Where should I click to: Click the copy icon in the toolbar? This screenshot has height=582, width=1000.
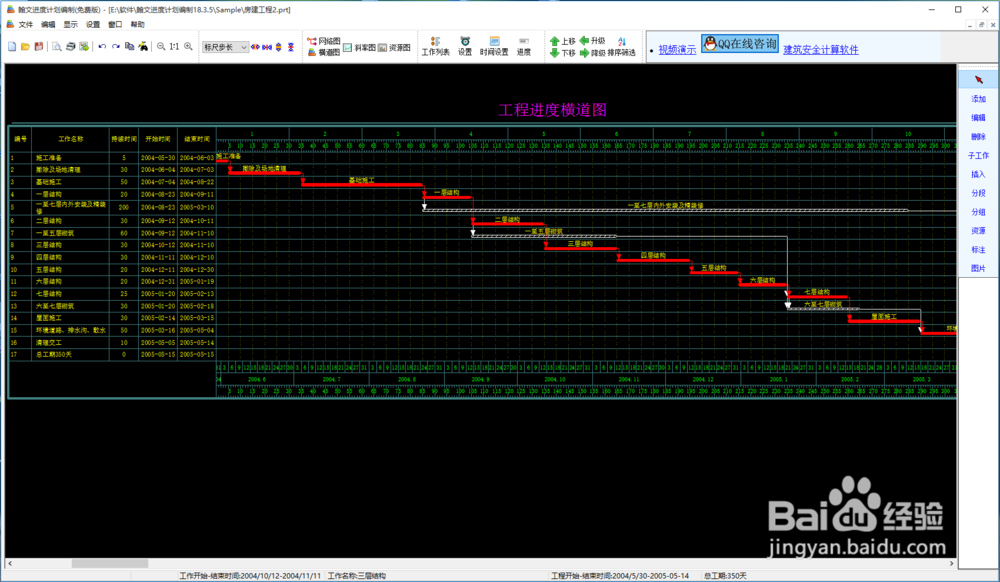pyautogui.click(x=129, y=47)
